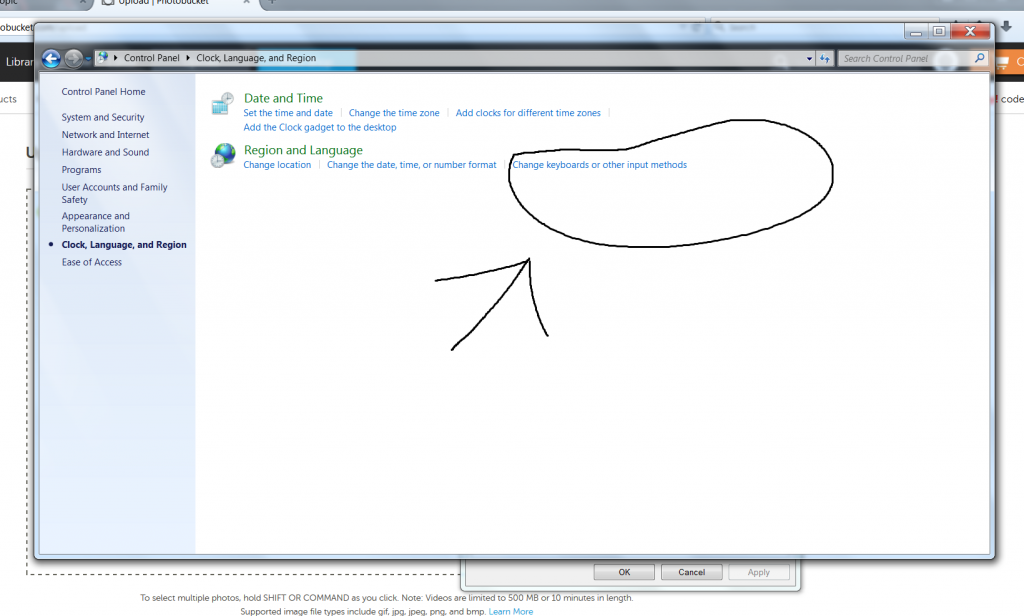
Task: Click Set the time and date
Action: pos(288,113)
